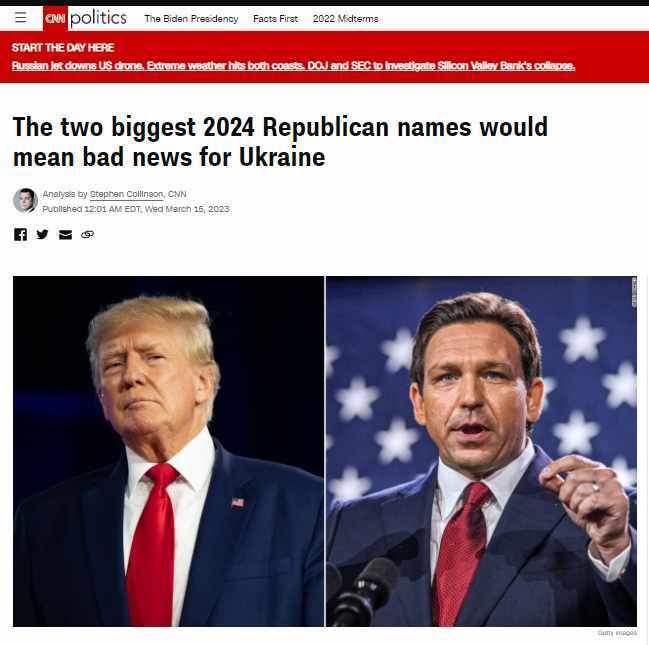Click the politics section label

pyautogui.click(x=99, y=18)
